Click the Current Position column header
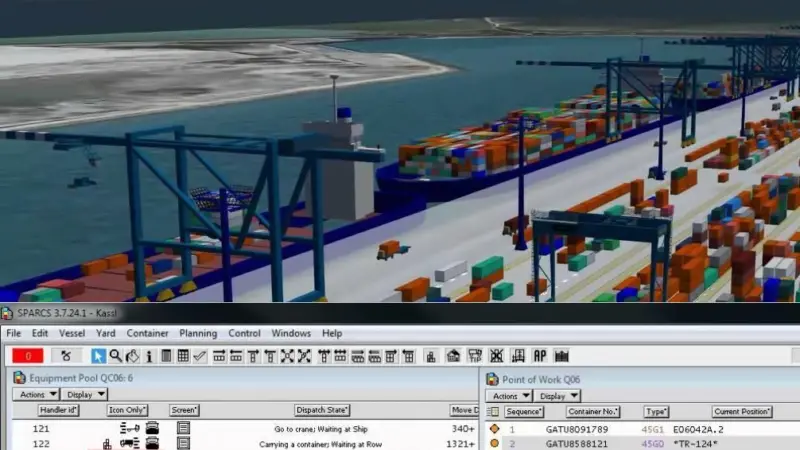 (x=742, y=412)
